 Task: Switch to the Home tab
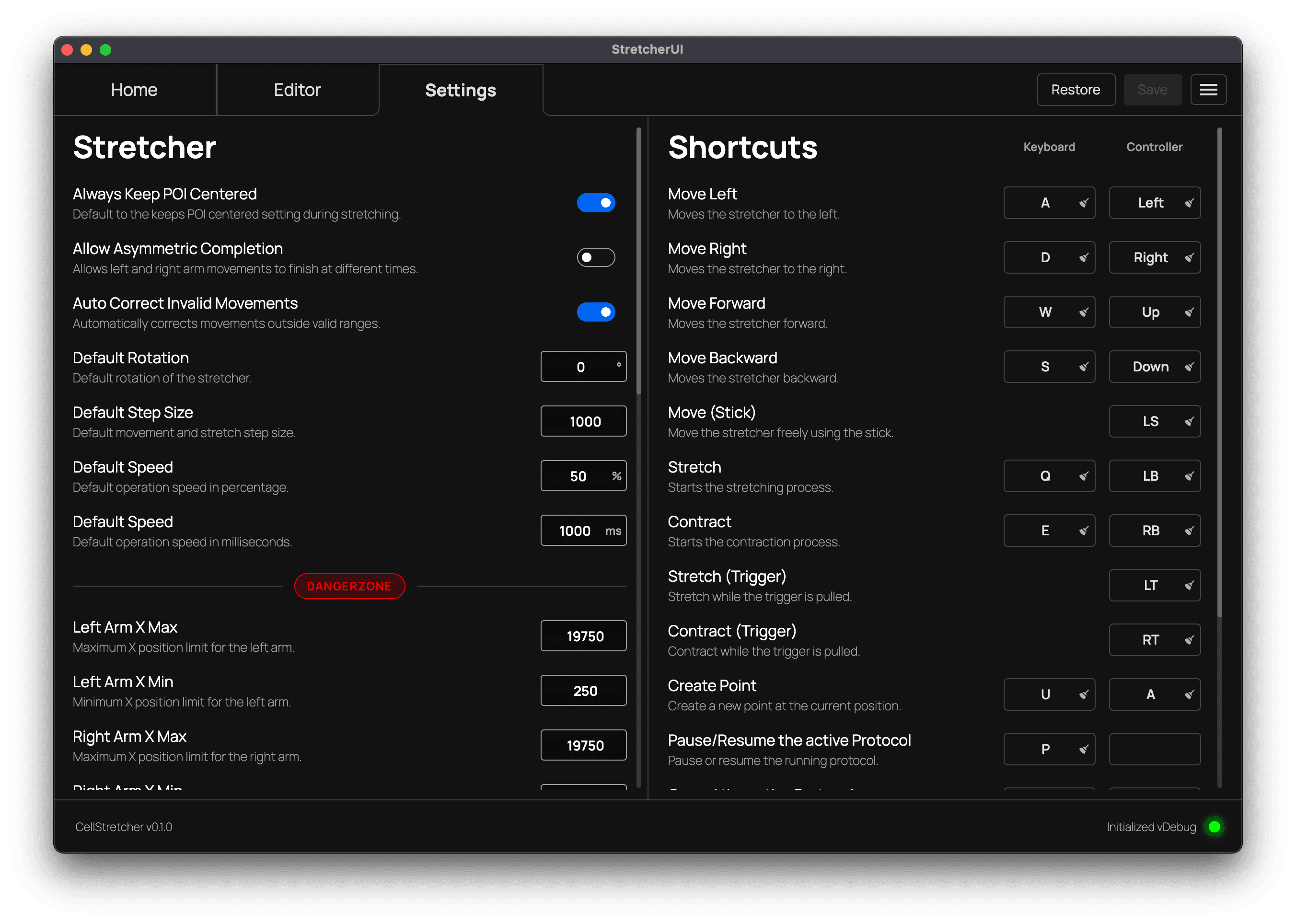(134, 90)
